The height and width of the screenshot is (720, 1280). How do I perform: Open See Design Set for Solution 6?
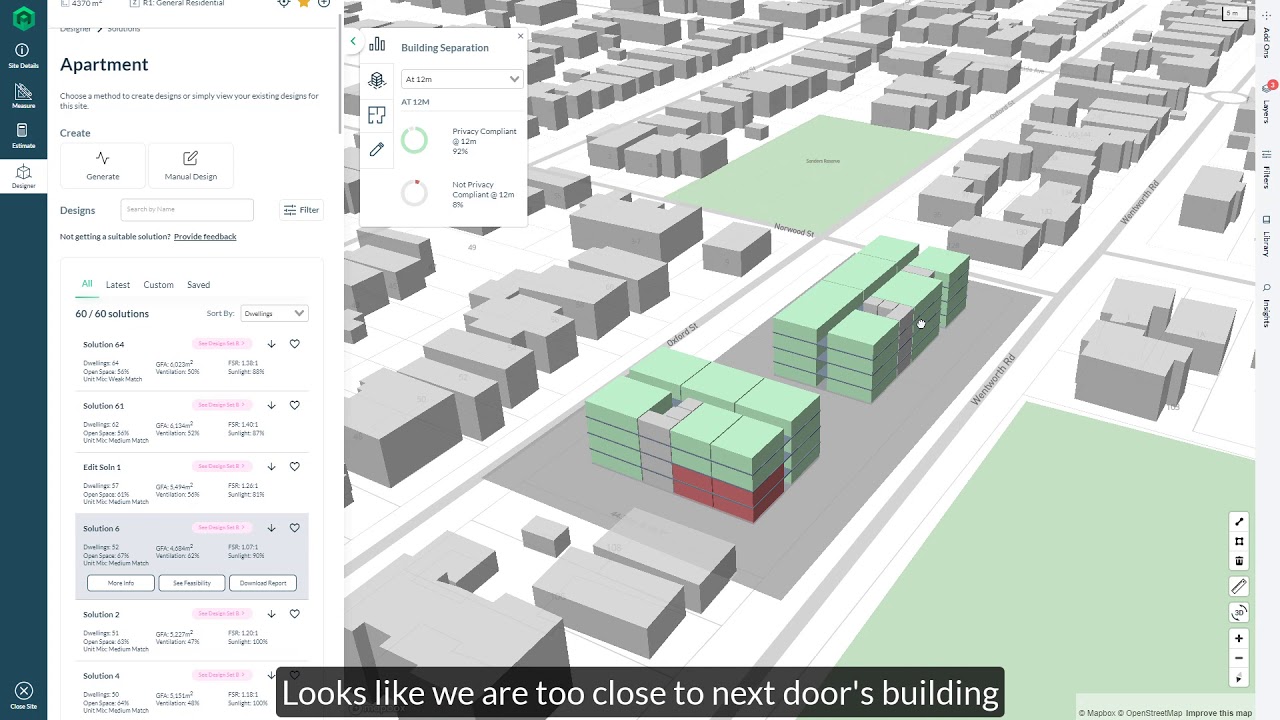220,527
